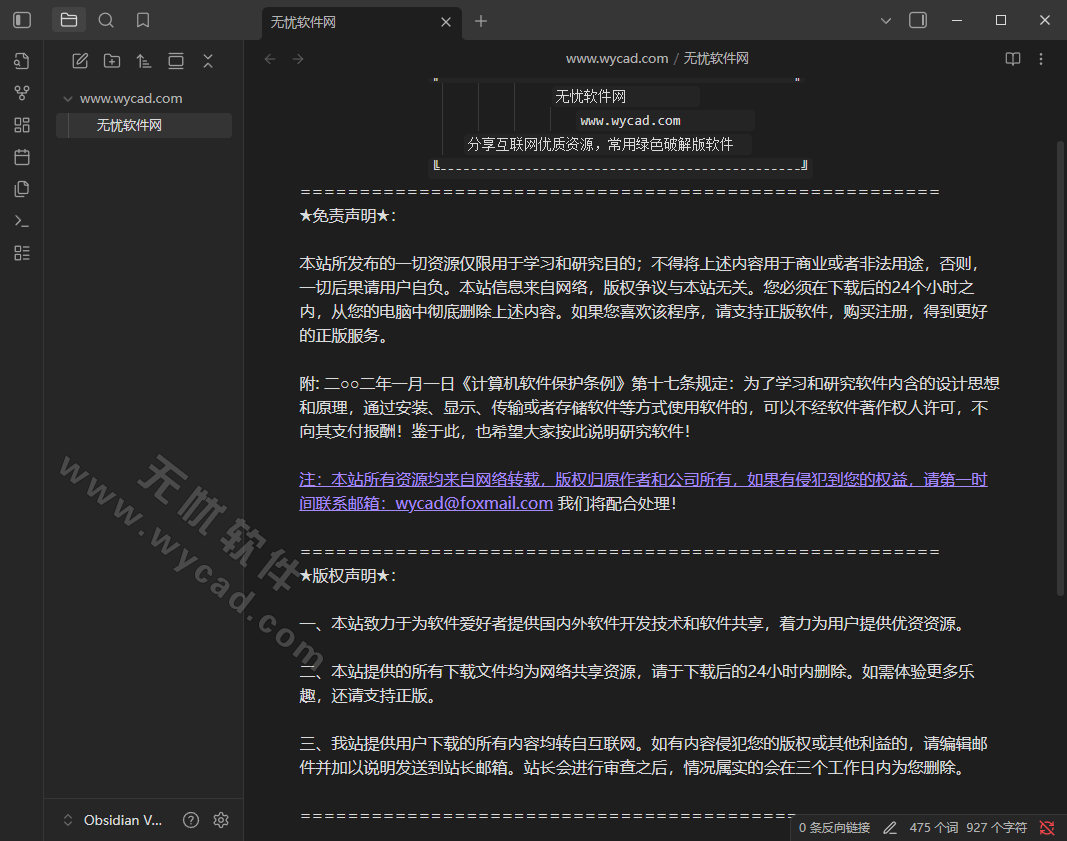The height and width of the screenshot is (841, 1067).
Task: Open the note's more options menu
Action: click(x=1041, y=58)
